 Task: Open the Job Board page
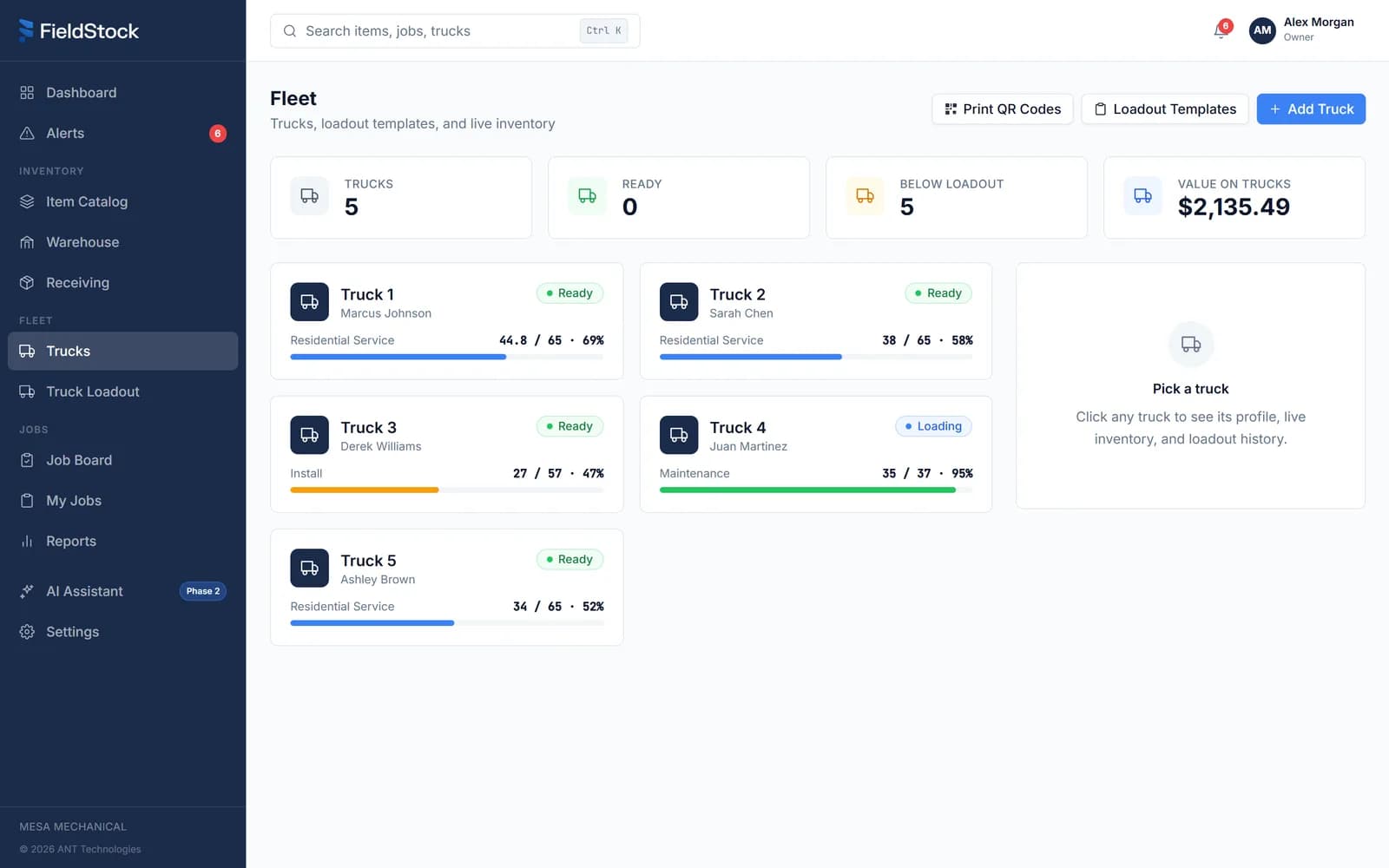pyautogui.click(x=122, y=460)
